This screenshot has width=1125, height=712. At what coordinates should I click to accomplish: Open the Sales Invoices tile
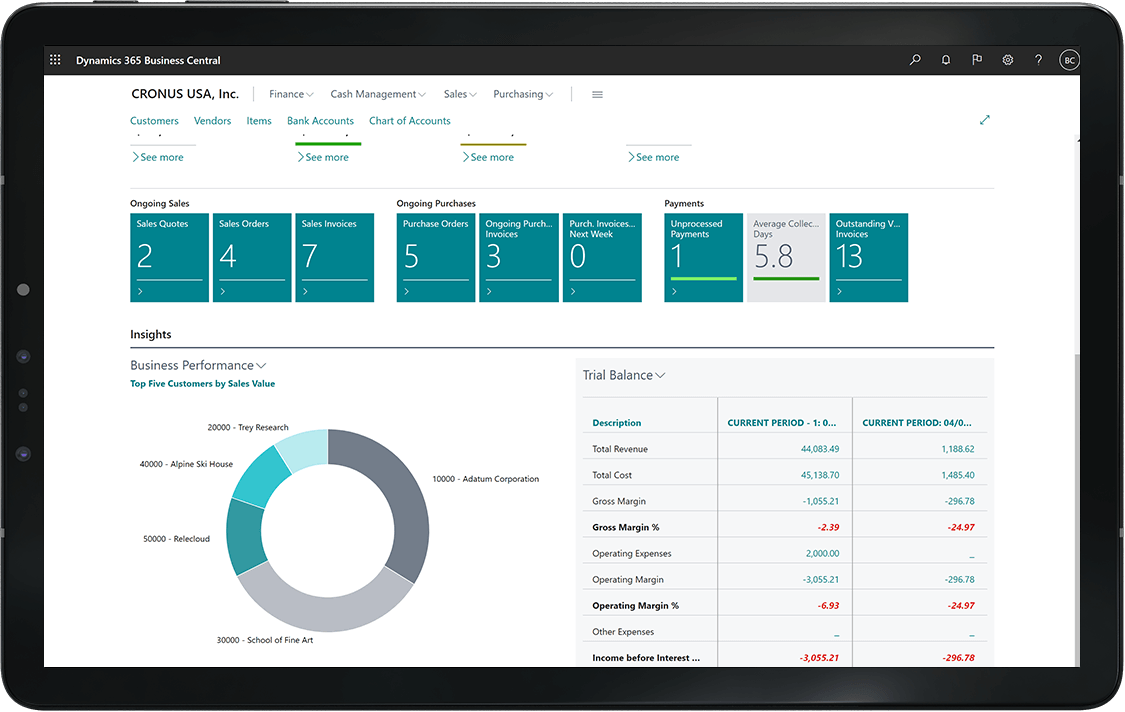click(335, 257)
